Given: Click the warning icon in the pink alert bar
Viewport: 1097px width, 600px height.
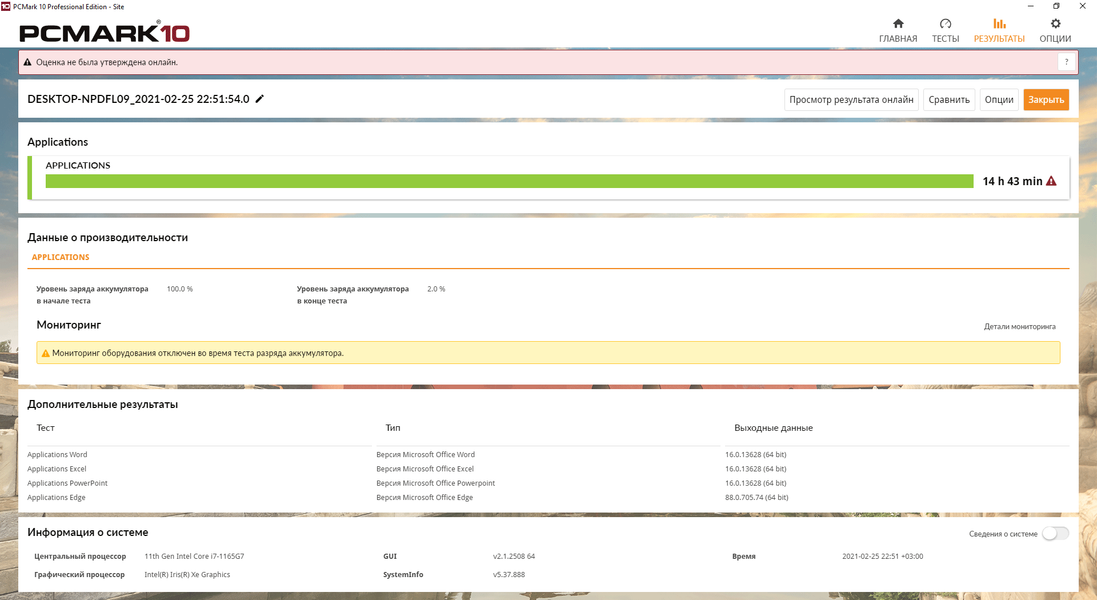Looking at the screenshot, I should 27,62.
